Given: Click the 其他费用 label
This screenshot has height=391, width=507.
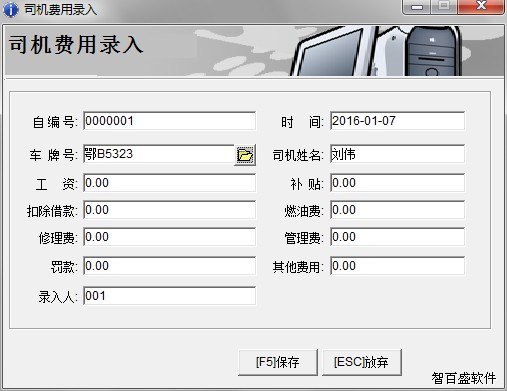Looking at the screenshot, I should pyautogui.click(x=298, y=267).
